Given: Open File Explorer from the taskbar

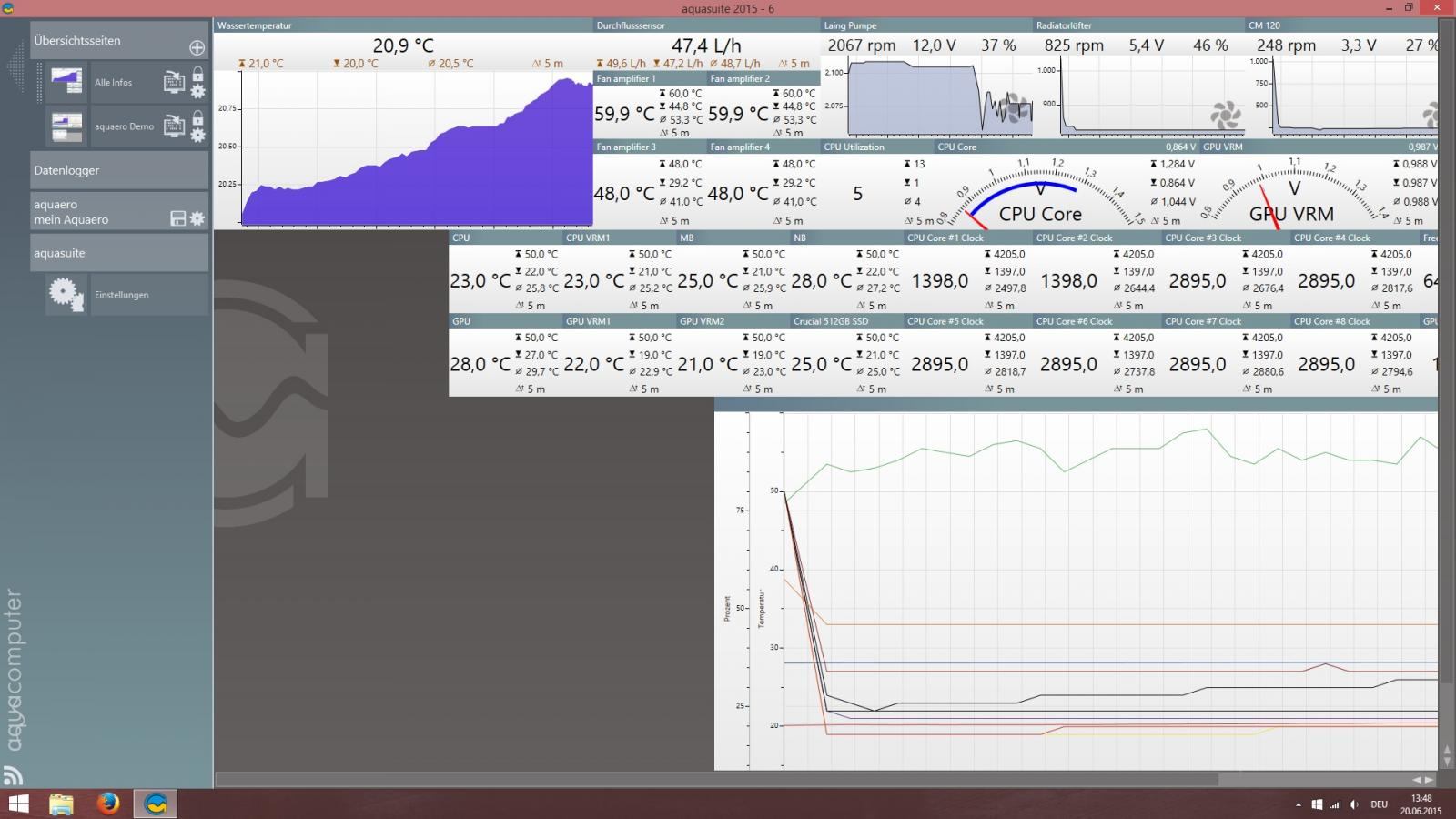Looking at the screenshot, I should pos(61,804).
